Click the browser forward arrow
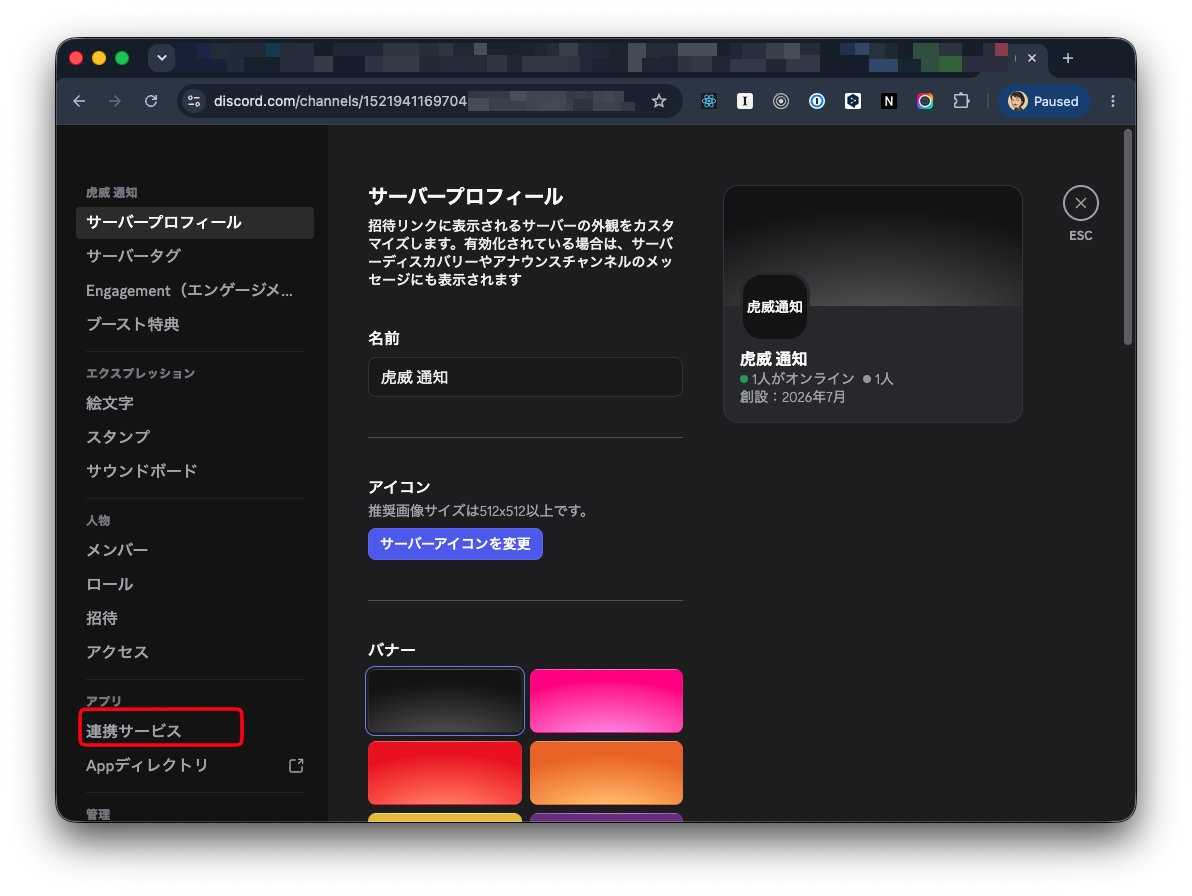 (x=115, y=101)
